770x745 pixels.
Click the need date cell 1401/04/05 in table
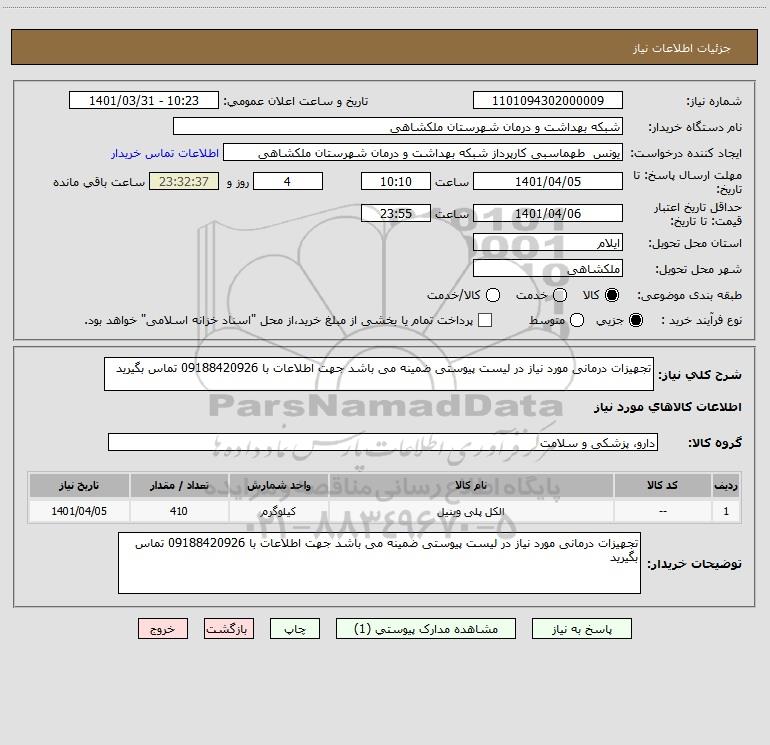click(79, 511)
